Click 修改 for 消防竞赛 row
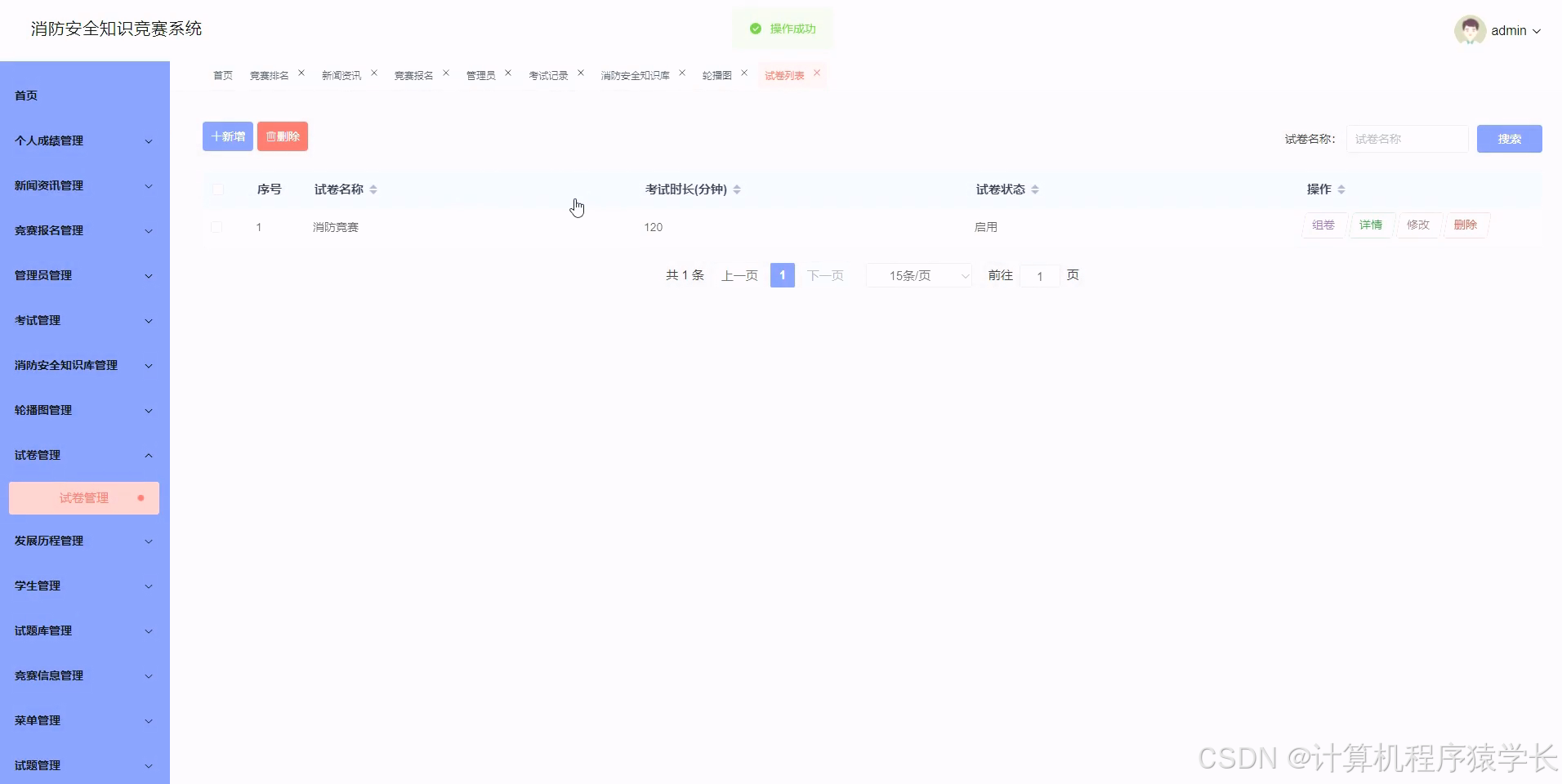Image resolution: width=1562 pixels, height=784 pixels. point(1418,225)
